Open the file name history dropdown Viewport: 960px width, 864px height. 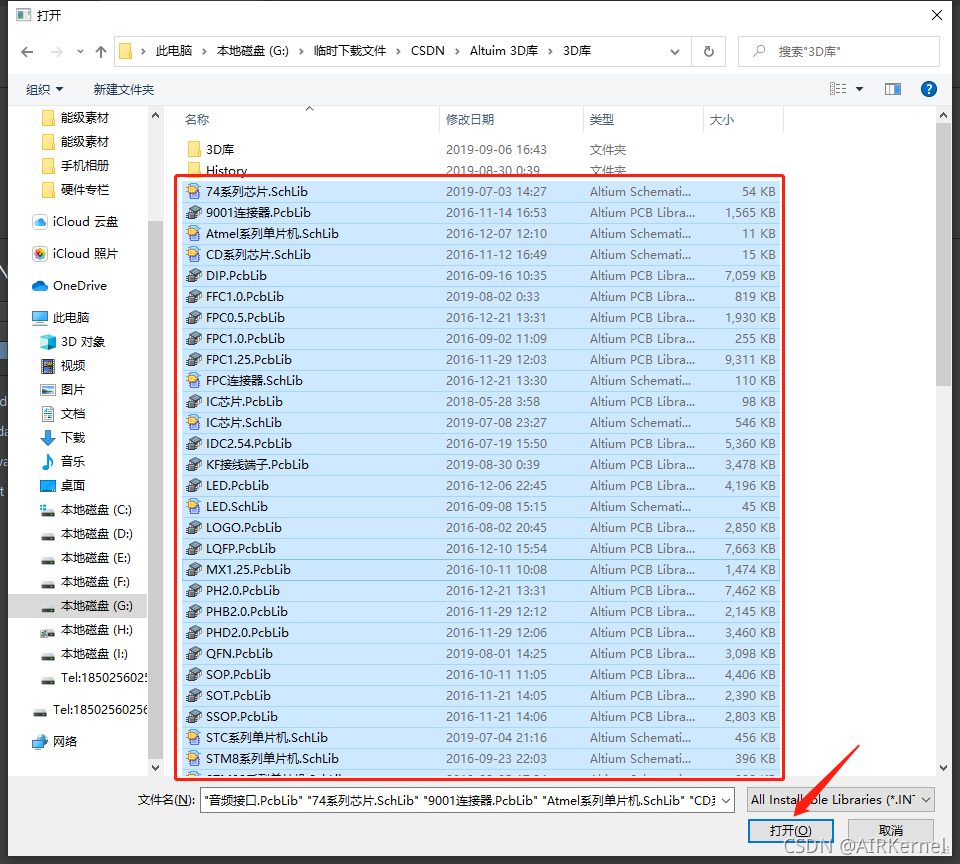pos(726,800)
